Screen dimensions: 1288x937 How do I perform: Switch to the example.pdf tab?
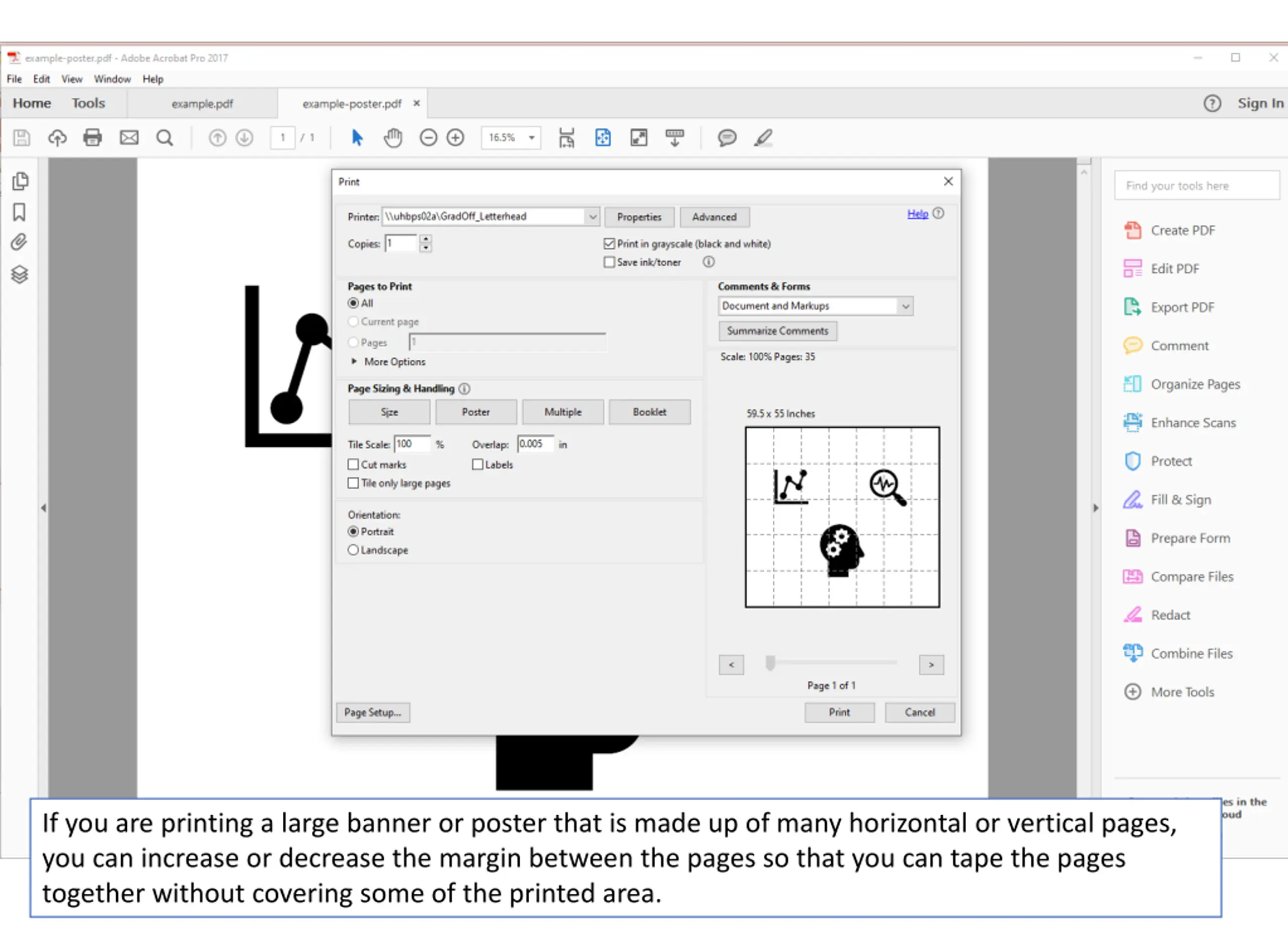[x=202, y=104]
